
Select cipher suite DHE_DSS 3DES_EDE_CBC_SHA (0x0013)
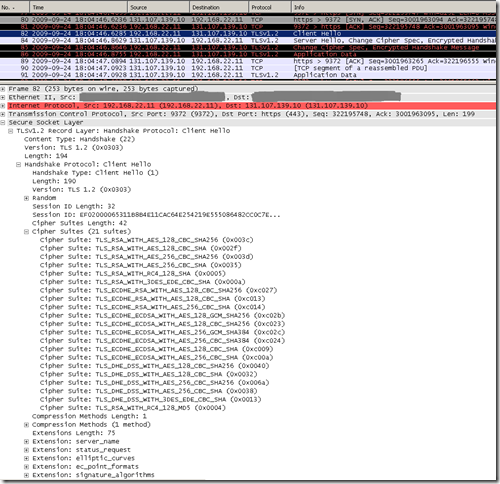click(x=151, y=399)
